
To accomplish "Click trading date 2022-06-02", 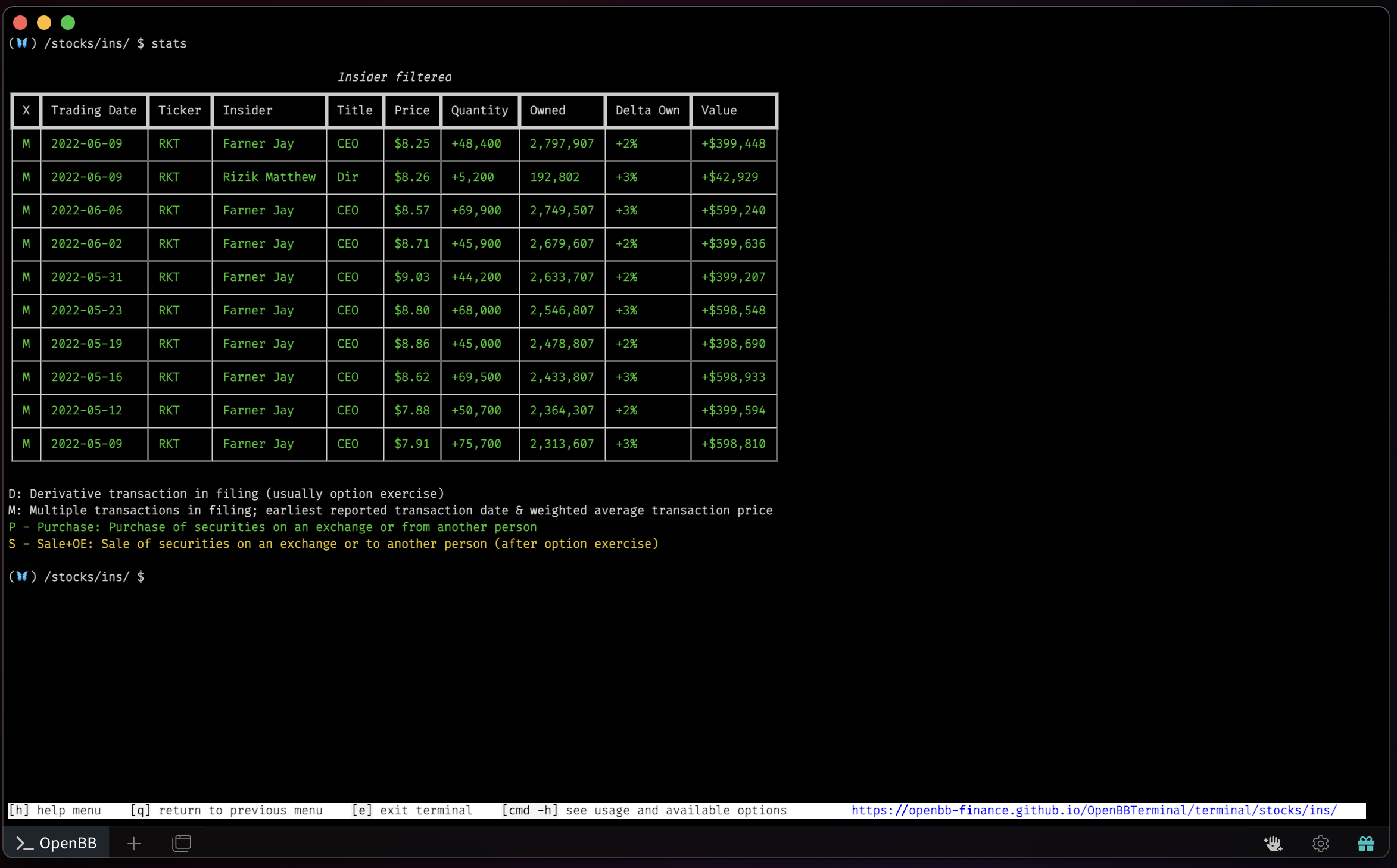I will (87, 243).
